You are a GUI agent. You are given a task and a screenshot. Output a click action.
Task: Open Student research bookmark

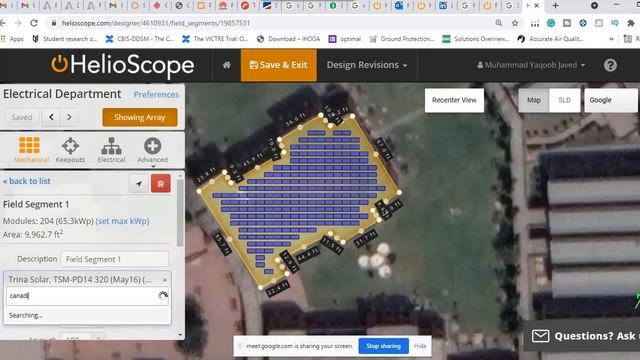(x=64, y=39)
